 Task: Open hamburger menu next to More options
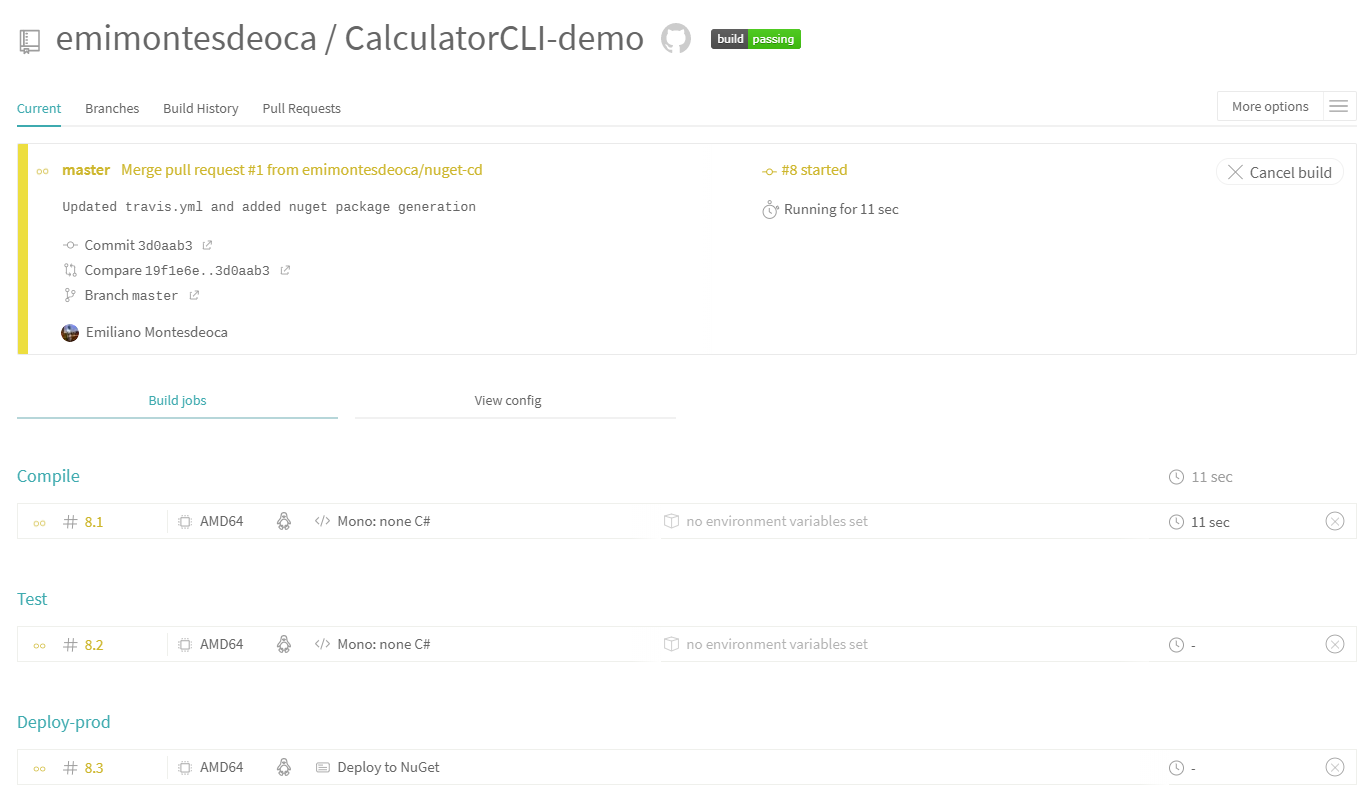click(x=1339, y=106)
